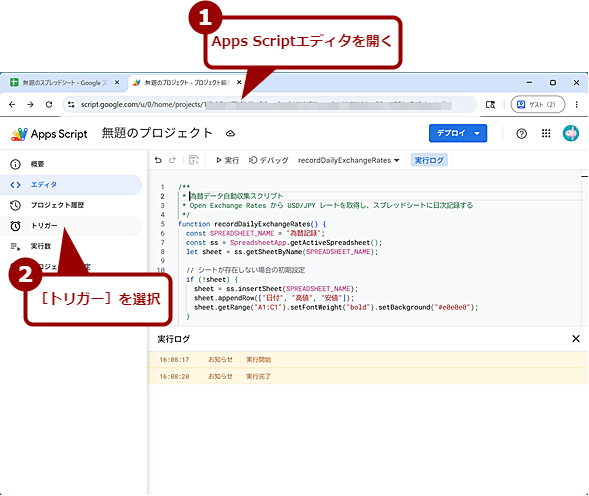Expand the recordDailyExchangeRates function dropdown
The image size is (589, 496).
point(349,160)
